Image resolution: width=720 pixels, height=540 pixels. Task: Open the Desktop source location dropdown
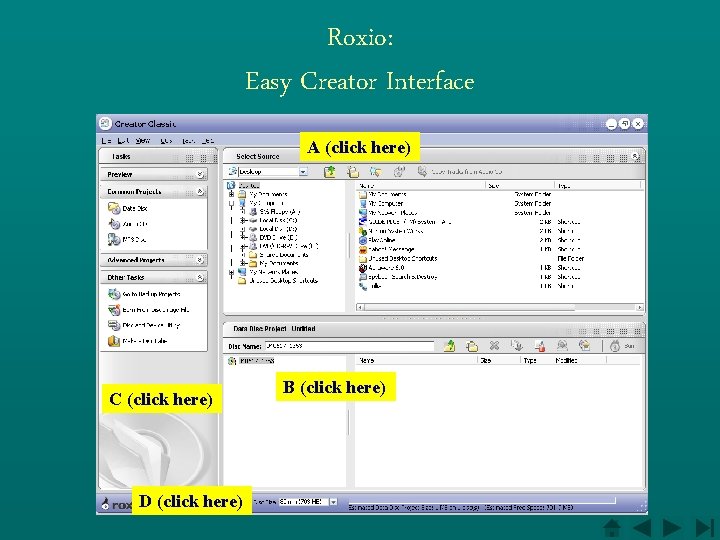[x=304, y=172]
